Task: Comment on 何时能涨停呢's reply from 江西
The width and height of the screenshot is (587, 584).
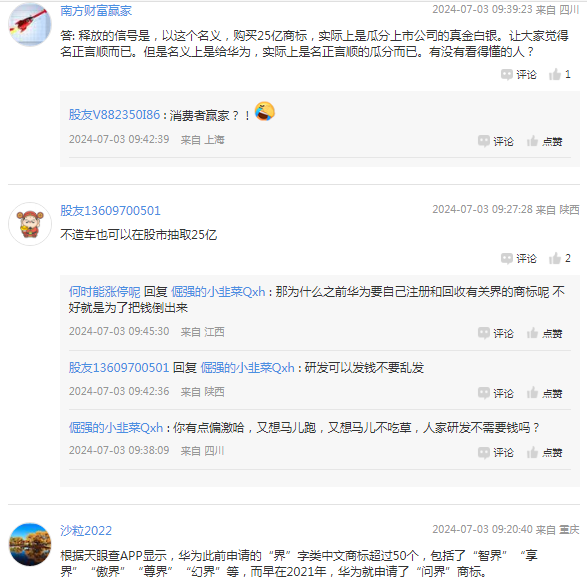Action: point(496,333)
